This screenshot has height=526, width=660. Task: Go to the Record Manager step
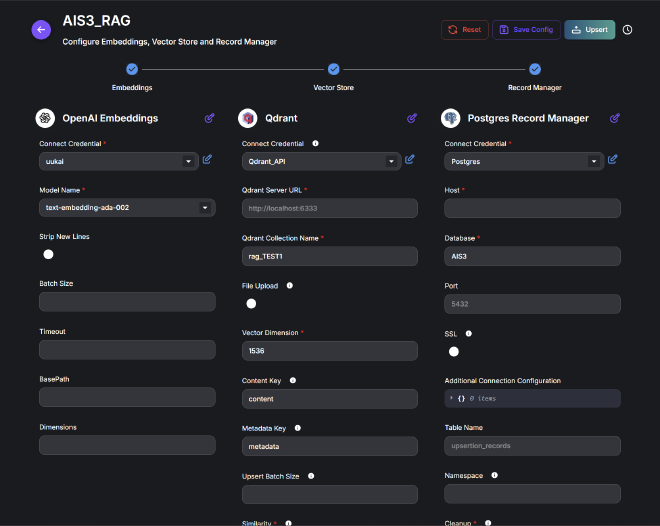[x=535, y=69]
